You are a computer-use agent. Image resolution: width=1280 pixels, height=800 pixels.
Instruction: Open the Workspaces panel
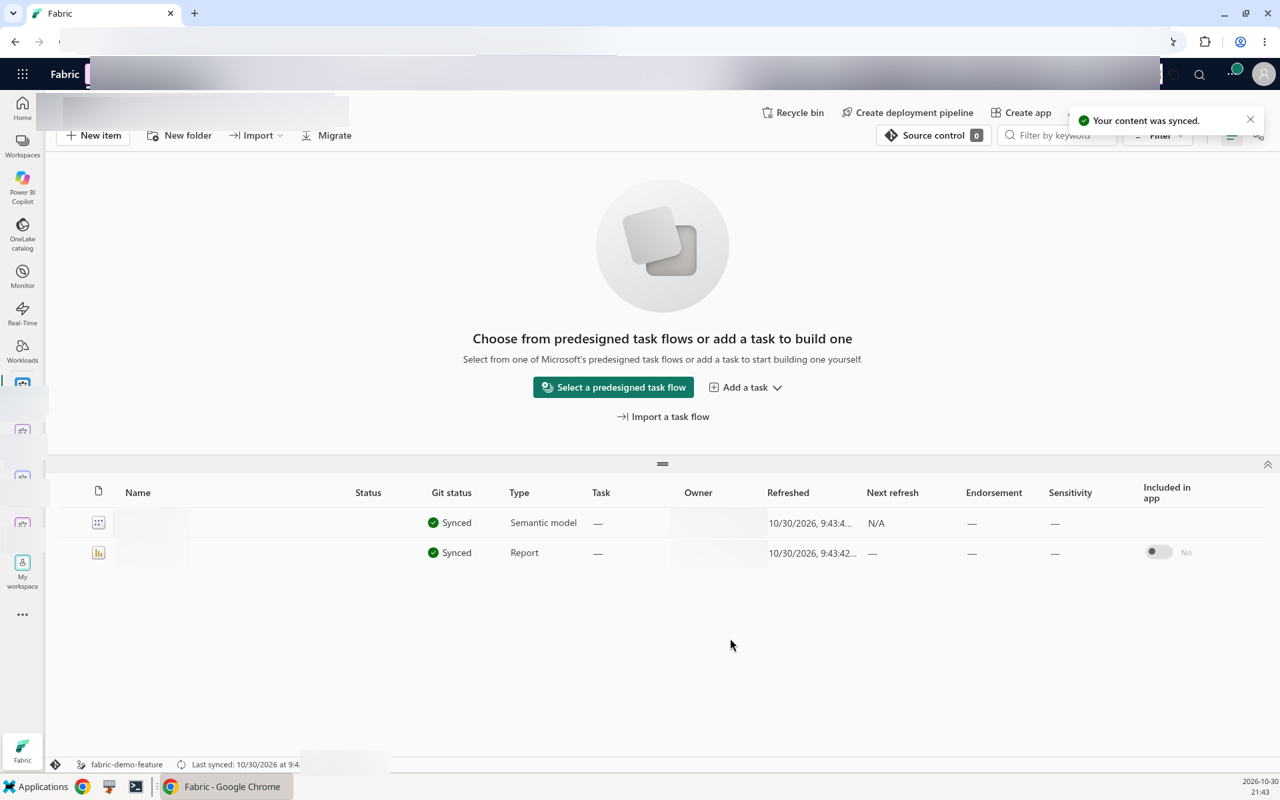click(x=22, y=146)
